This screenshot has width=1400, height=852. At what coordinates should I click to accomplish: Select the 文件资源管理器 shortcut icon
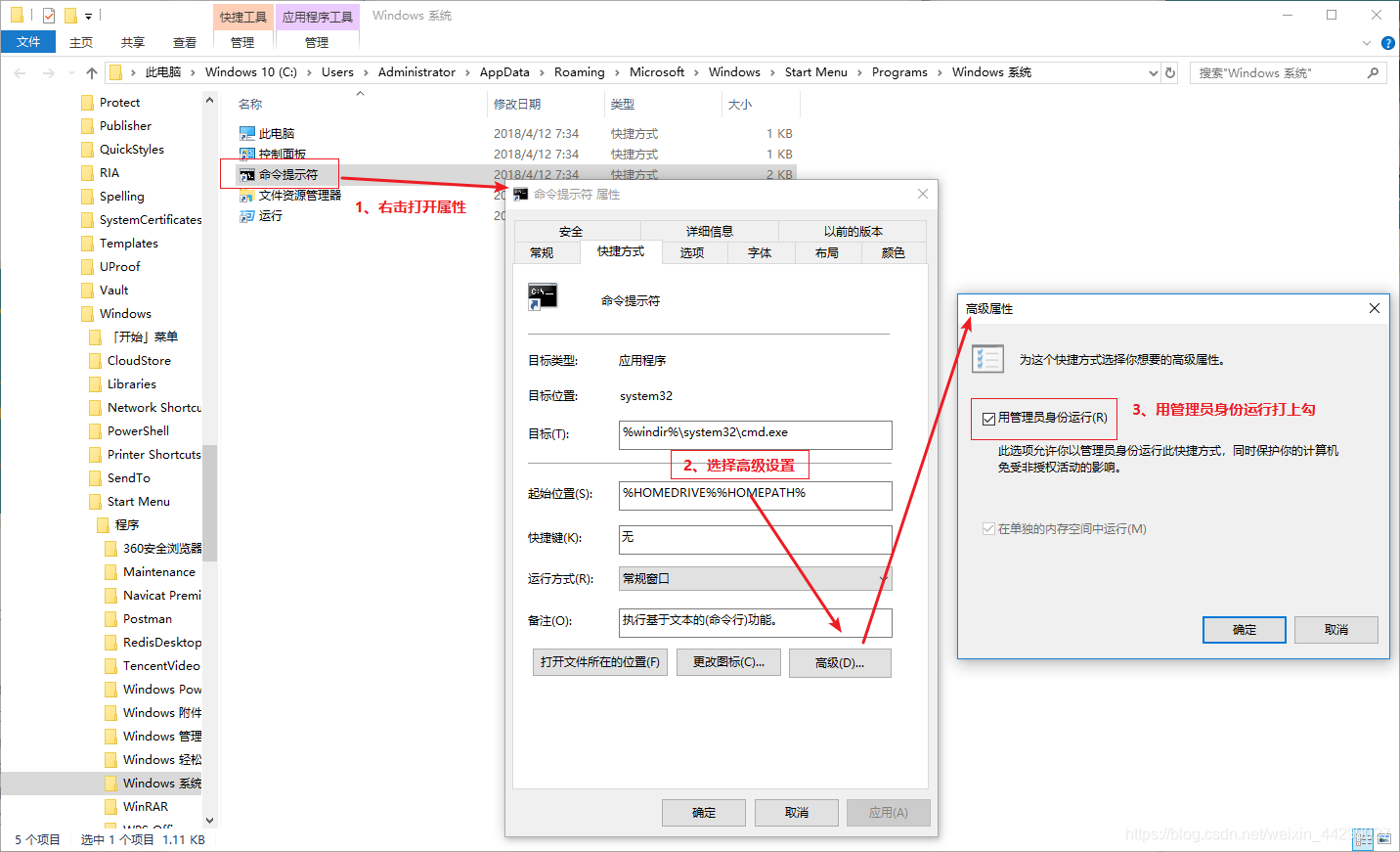247,196
